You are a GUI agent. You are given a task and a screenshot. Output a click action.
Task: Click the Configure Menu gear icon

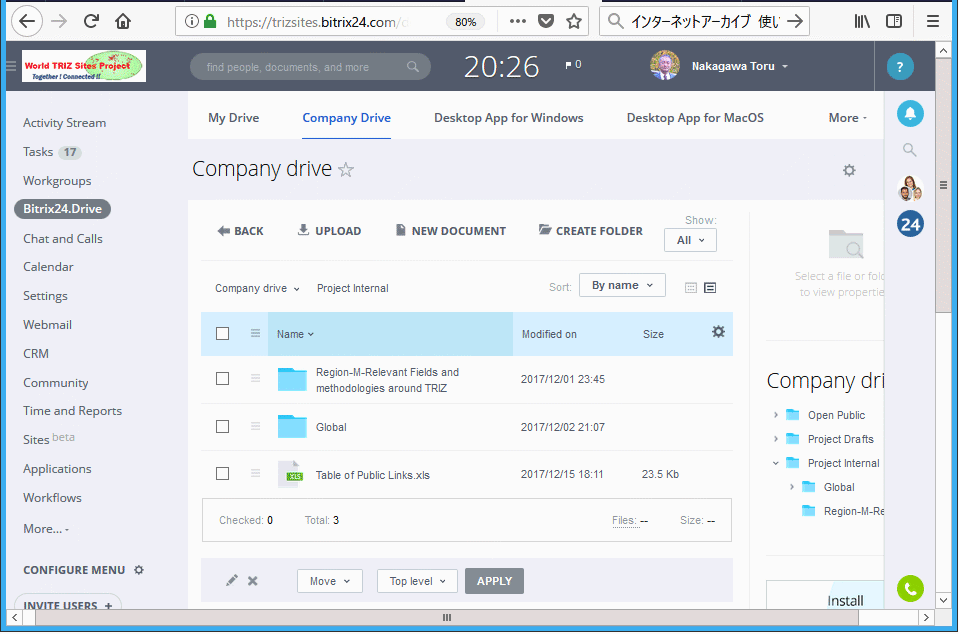pos(139,570)
